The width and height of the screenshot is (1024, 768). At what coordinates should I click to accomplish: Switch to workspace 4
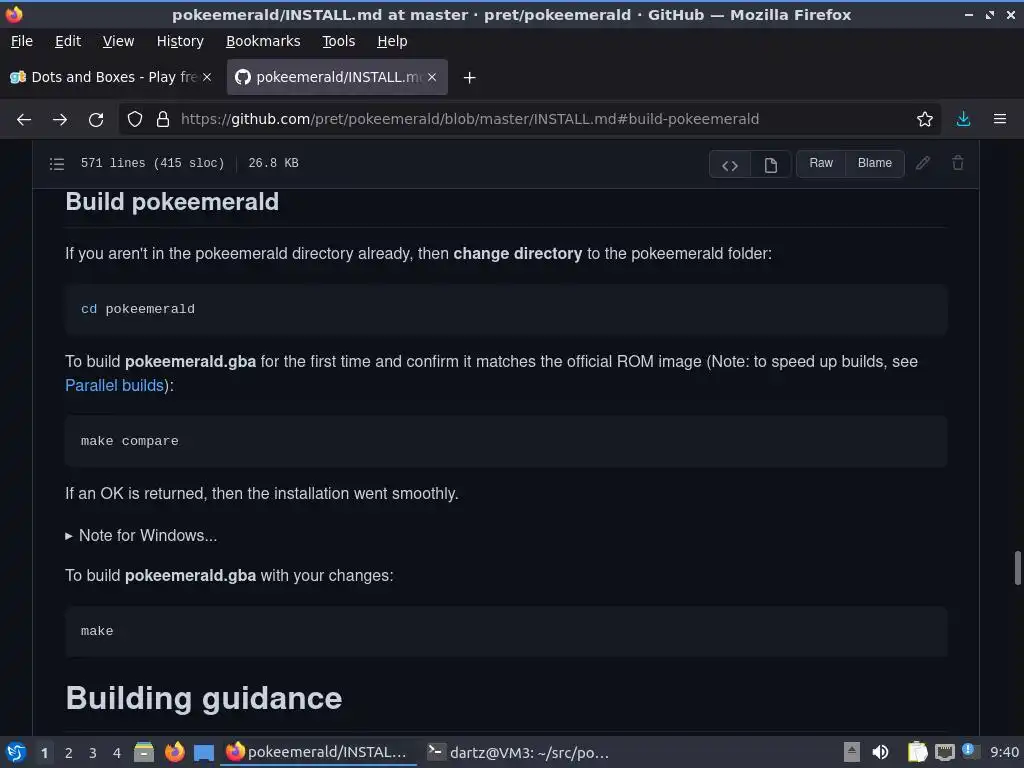[x=117, y=753]
